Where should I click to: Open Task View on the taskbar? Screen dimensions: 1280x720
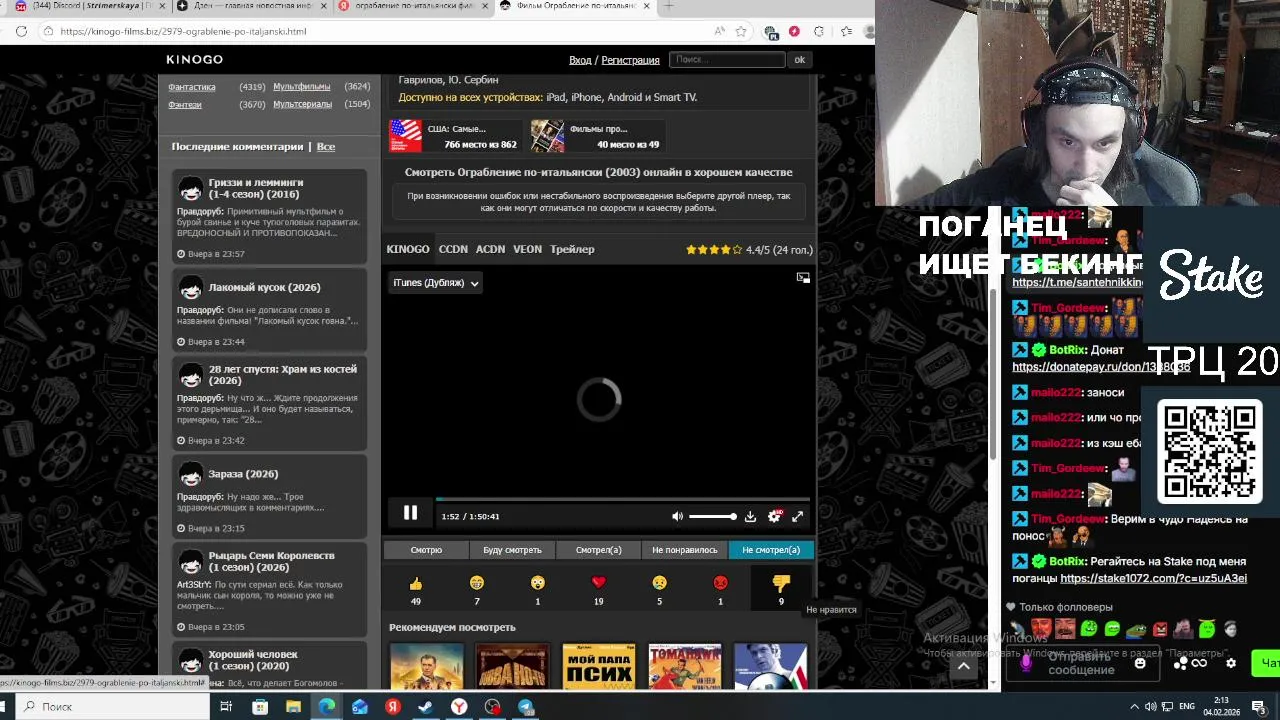click(226, 707)
